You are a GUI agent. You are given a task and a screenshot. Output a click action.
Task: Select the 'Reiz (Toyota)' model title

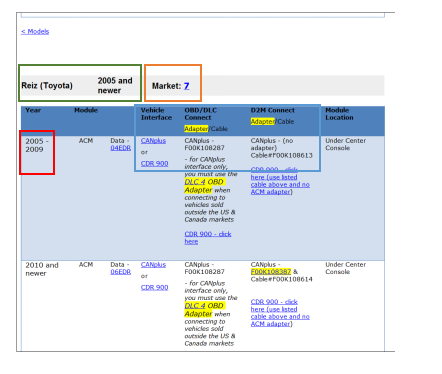point(47,86)
